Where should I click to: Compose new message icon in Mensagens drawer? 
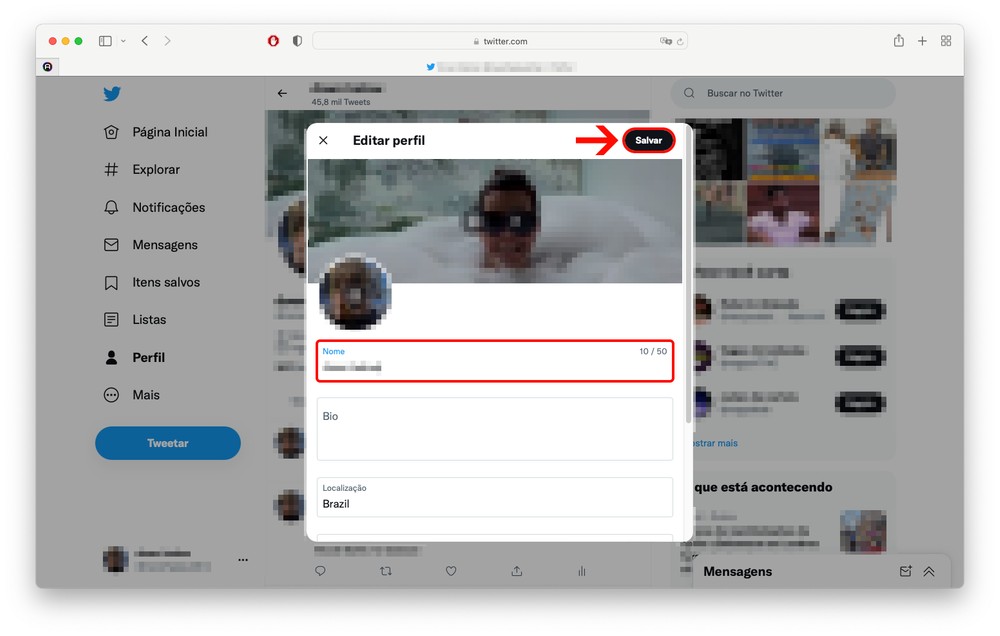(x=905, y=572)
